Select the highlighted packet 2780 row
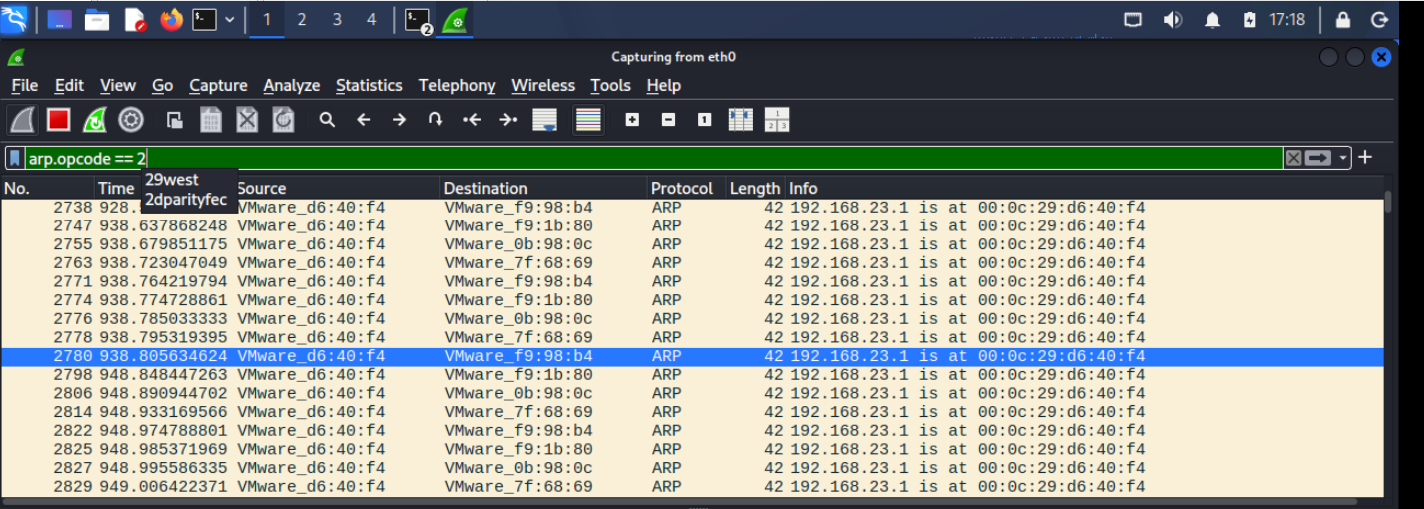The height and width of the screenshot is (509, 1424). (x=692, y=356)
